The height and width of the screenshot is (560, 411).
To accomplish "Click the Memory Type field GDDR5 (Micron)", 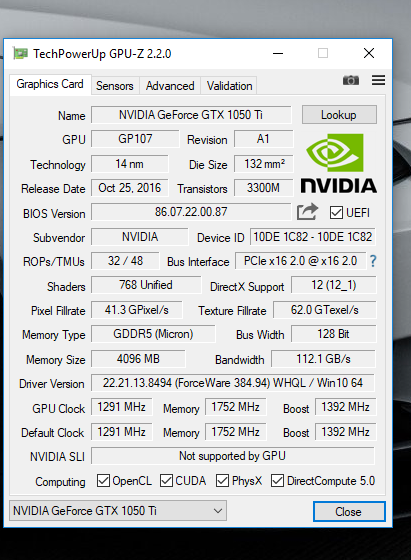I will click(153, 334).
